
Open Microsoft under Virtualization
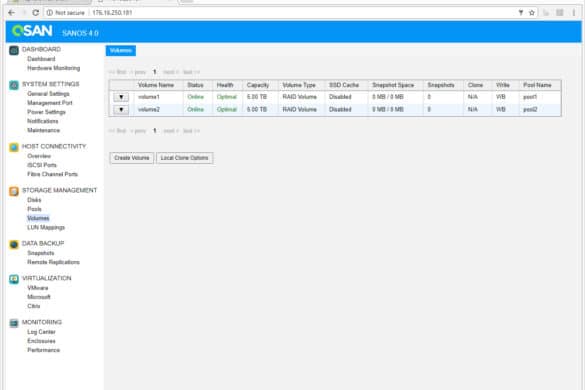[39, 297]
